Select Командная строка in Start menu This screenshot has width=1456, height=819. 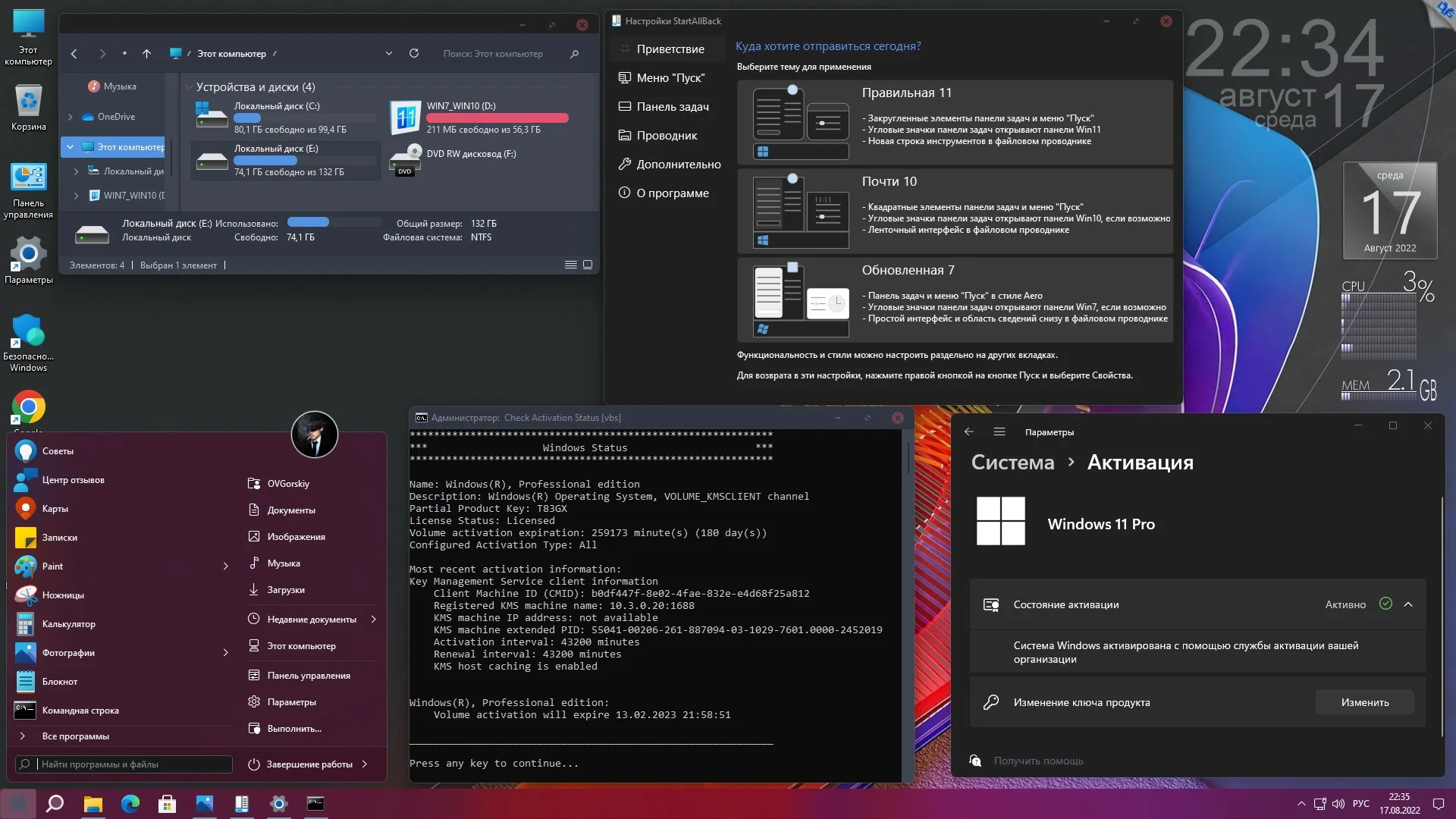coord(80,711)
